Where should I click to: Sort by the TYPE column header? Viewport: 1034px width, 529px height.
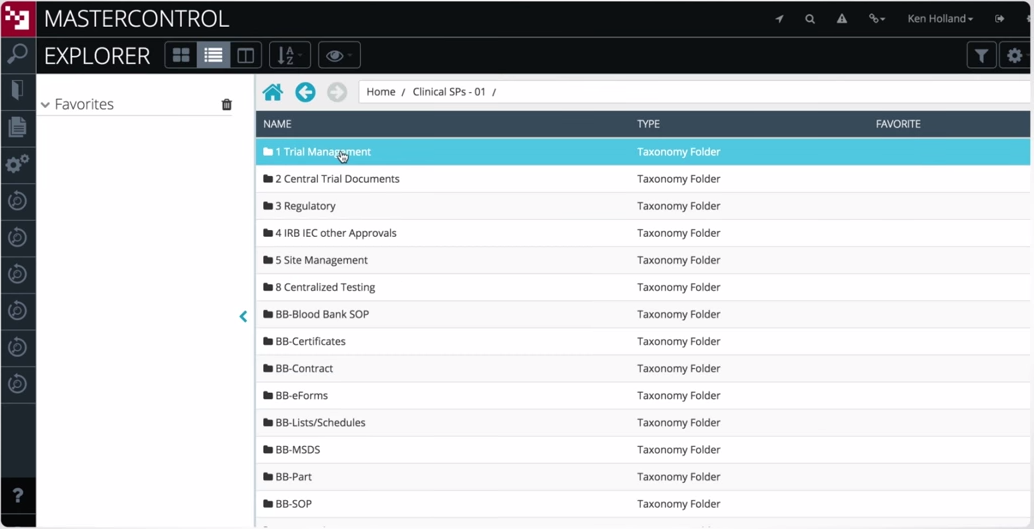(648, 124)
